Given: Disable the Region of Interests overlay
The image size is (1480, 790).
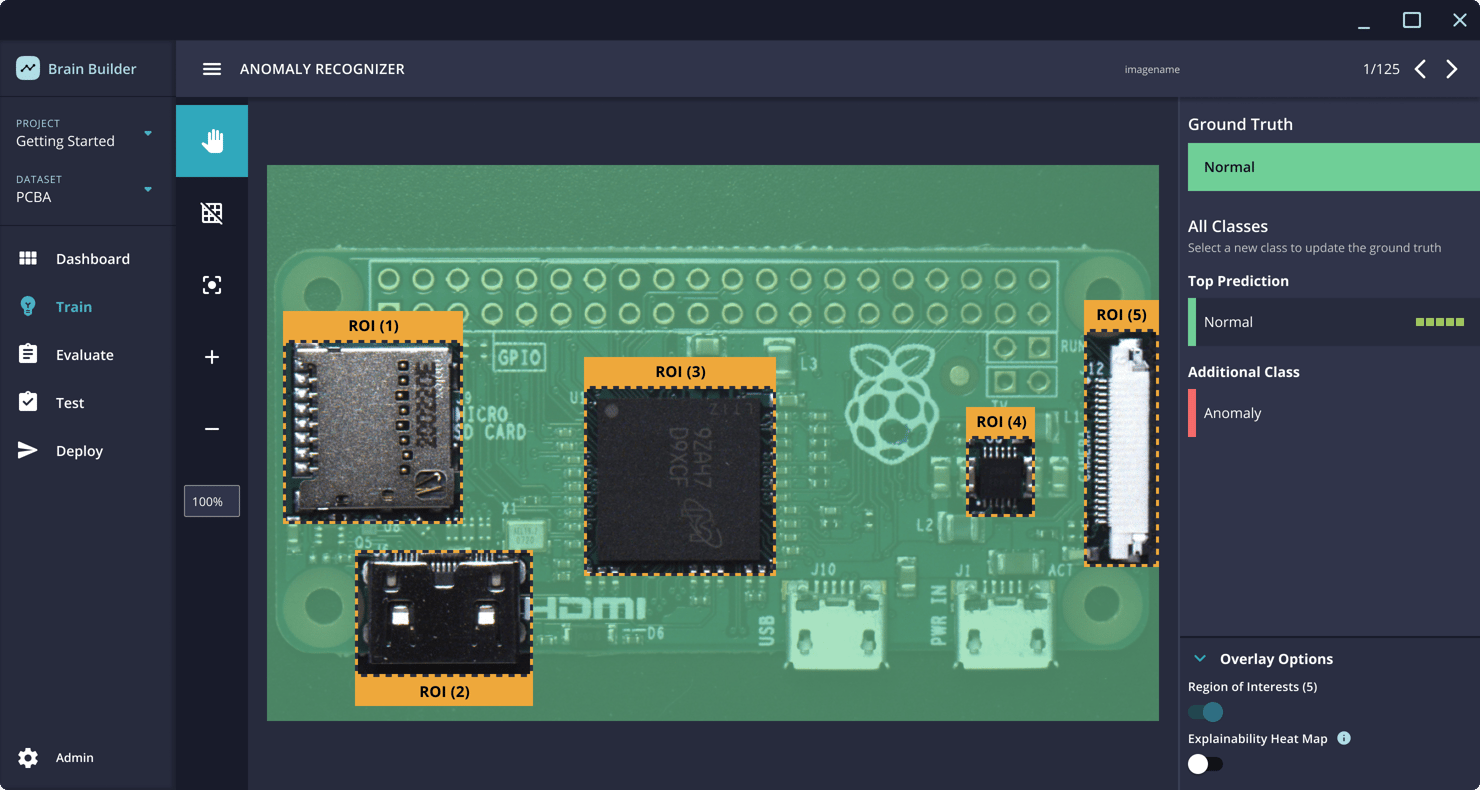Looking at the screenshot, I should (x=1205, y=712).
